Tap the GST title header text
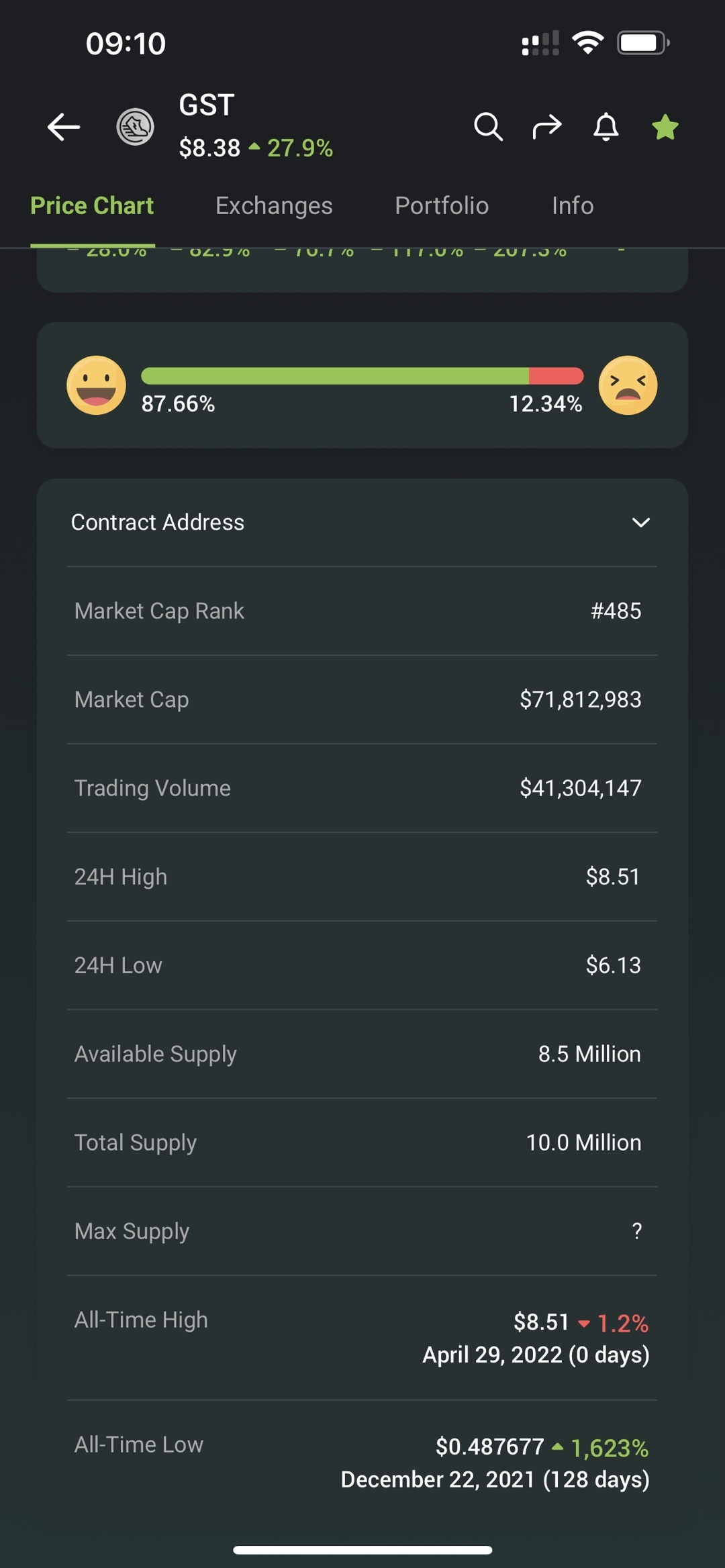Screen dimensions: 725x1568 pos(207,105)
